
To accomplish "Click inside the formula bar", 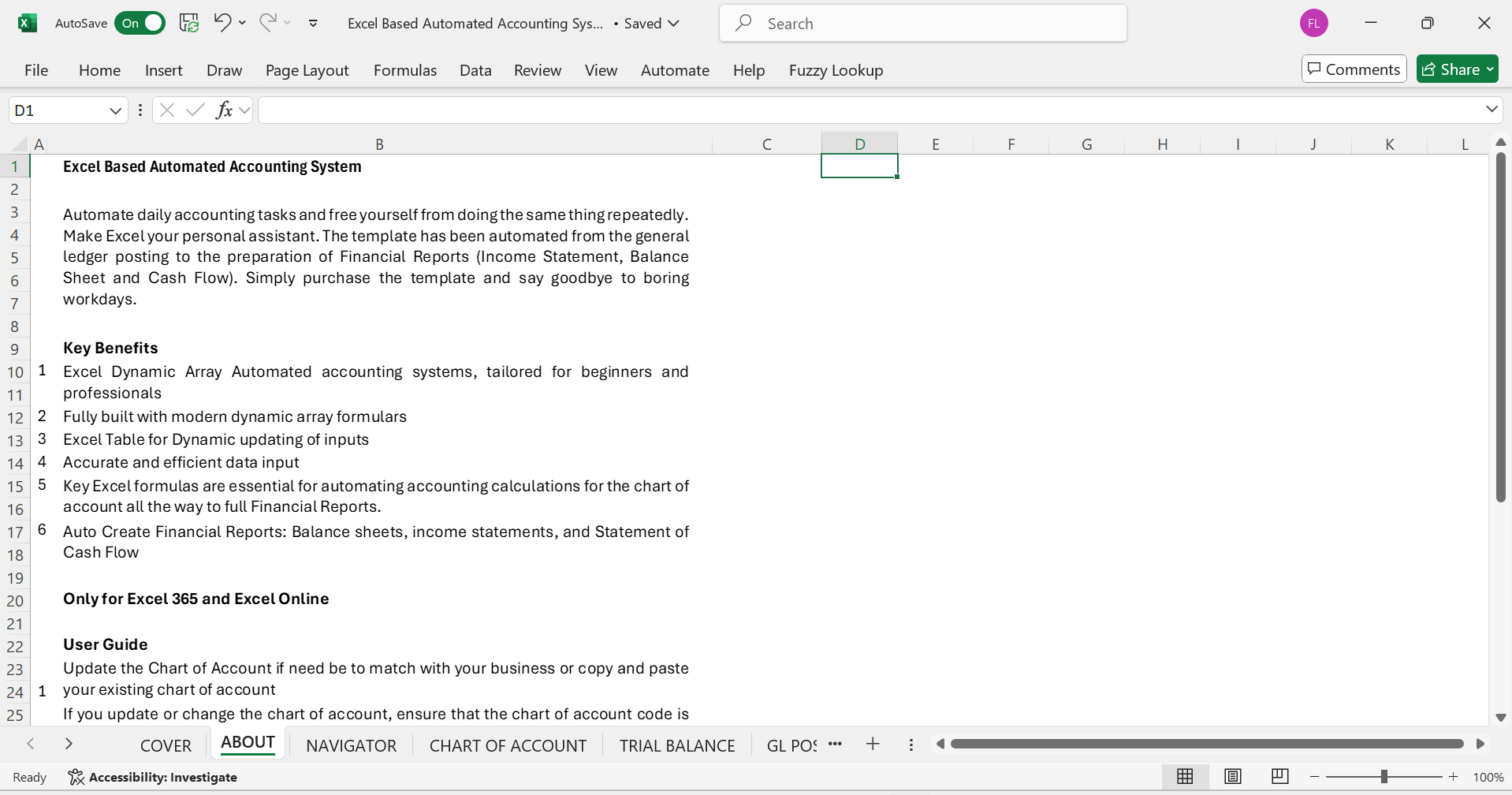I will (x=870, y=110).
